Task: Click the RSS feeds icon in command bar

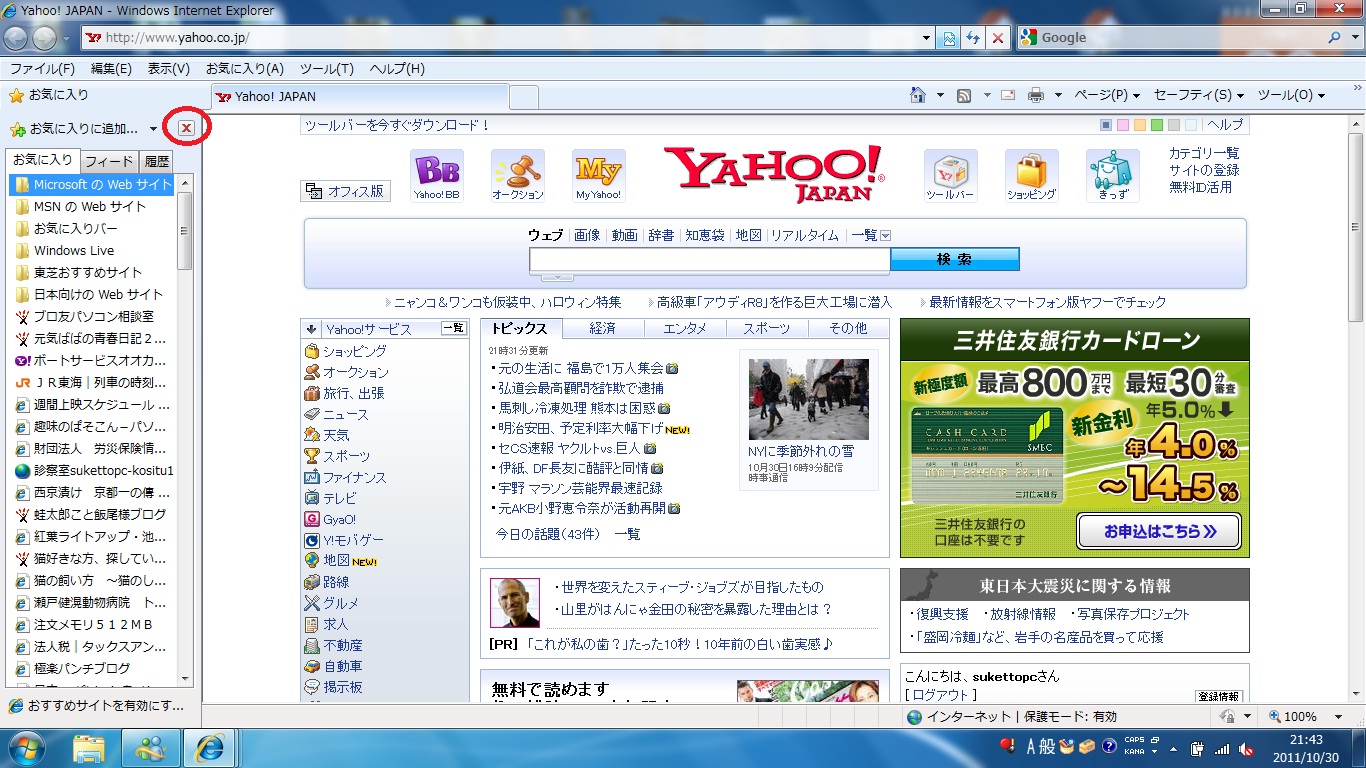Action: (964, 95)
